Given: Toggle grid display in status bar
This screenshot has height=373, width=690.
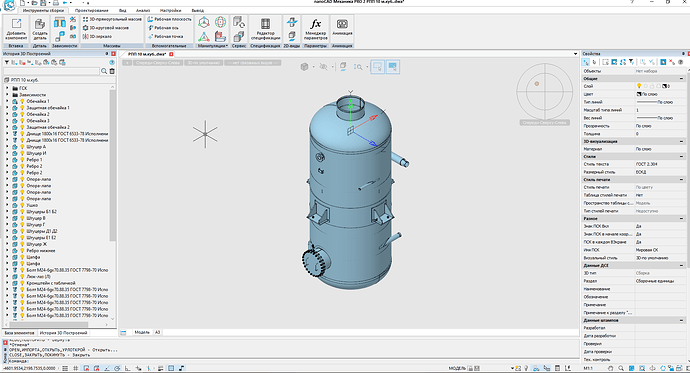Looking at the screenshot, I should coord(76,368).
